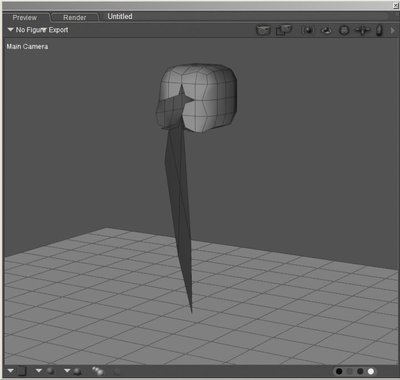Image resolution: width=400 pixels, height=380 pixels.
Task: Toggle the dim sphere icon in bottom bar
Action: [x=117, y=371]
